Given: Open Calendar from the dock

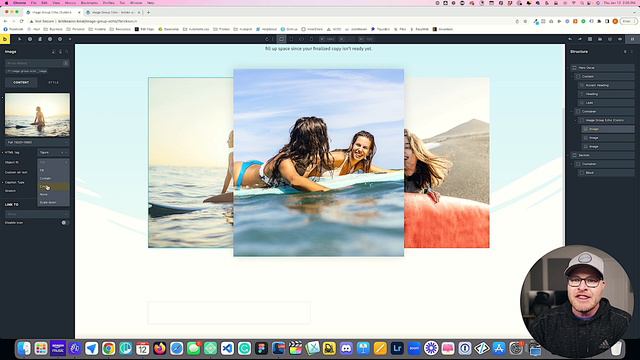Looking at the screenshot, I should click(142, 348).
